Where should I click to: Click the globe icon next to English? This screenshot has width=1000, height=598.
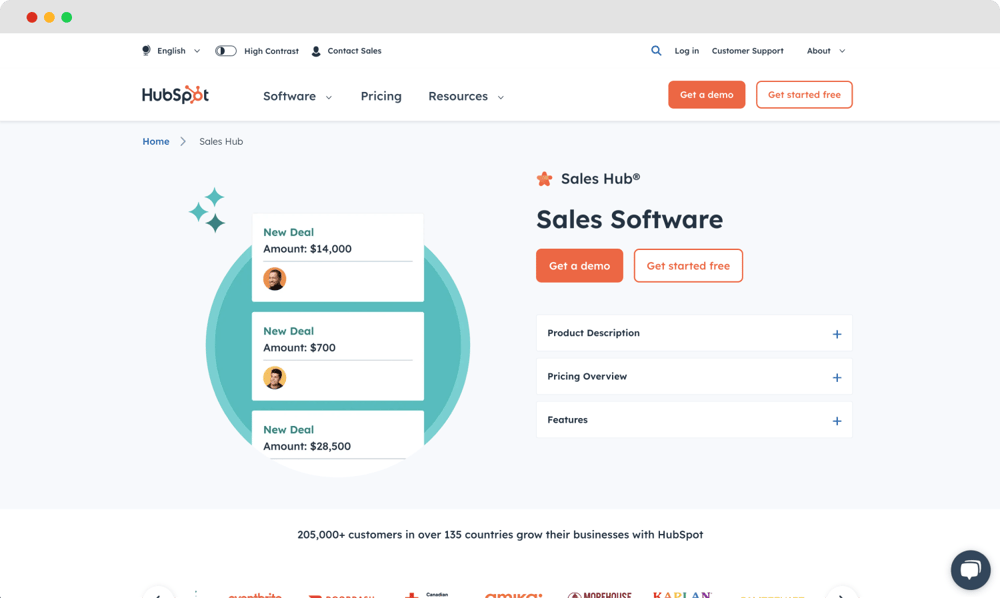144,50
